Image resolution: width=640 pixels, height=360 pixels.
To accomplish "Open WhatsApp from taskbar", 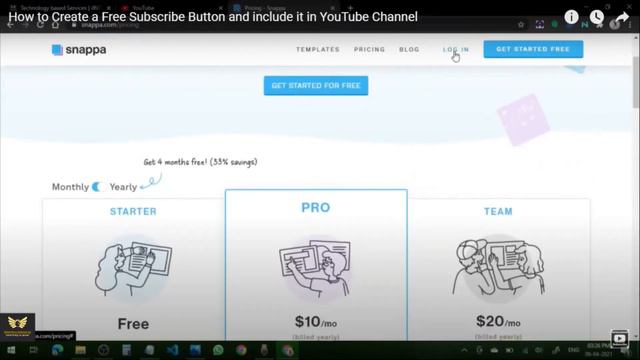I will click(x=218, y=350).
